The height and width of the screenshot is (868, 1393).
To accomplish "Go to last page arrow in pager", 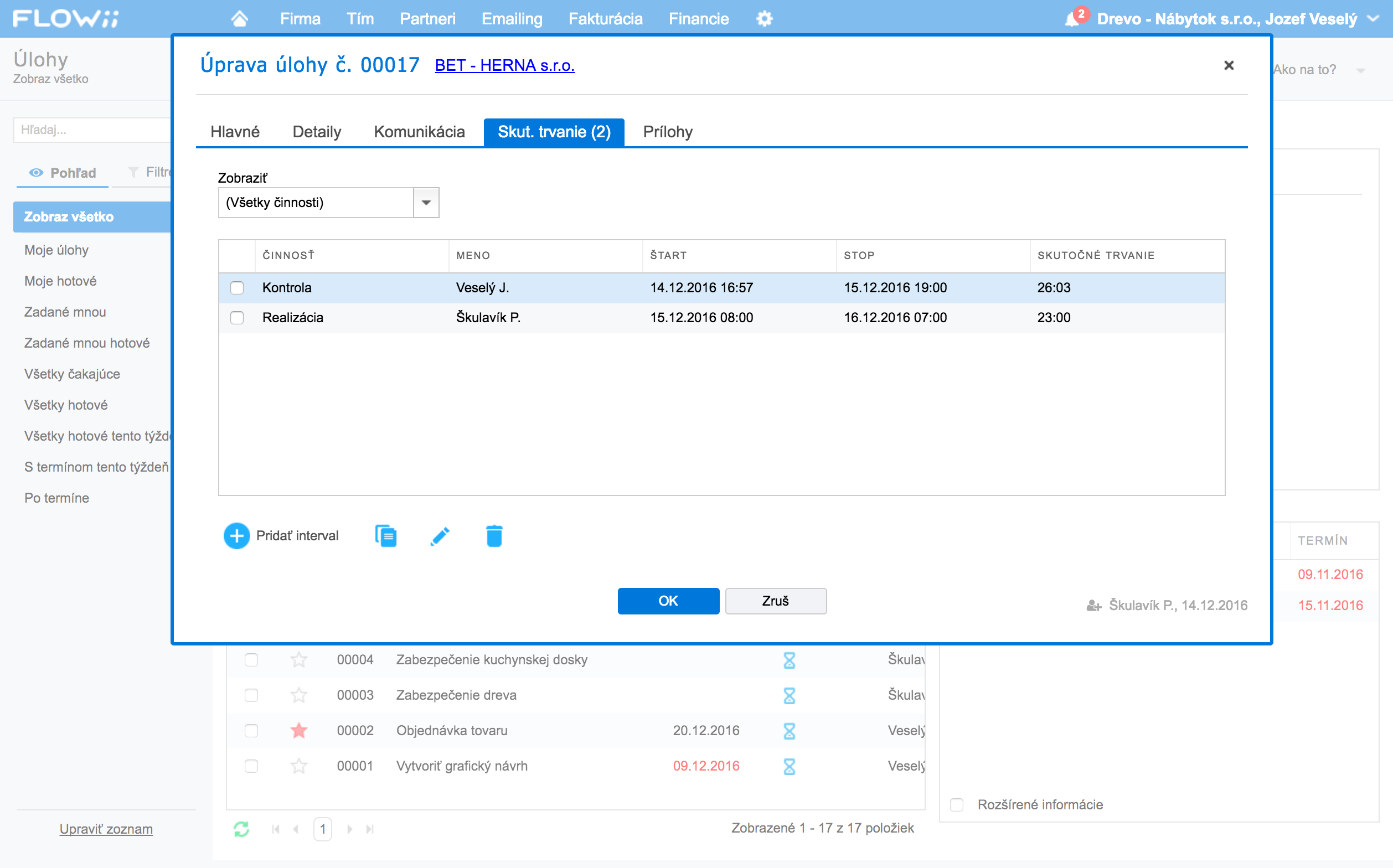I will pyautogui.click(x=370, y=829).
